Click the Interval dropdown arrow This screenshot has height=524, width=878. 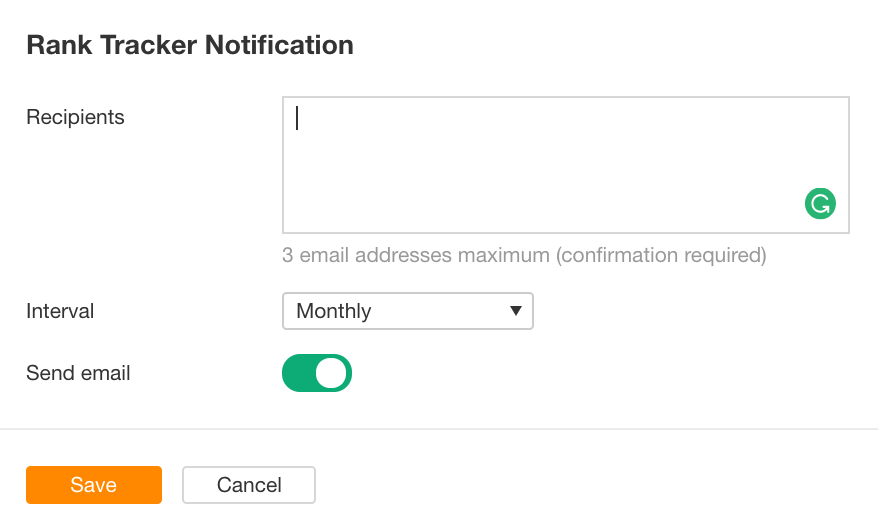(516, 311)
